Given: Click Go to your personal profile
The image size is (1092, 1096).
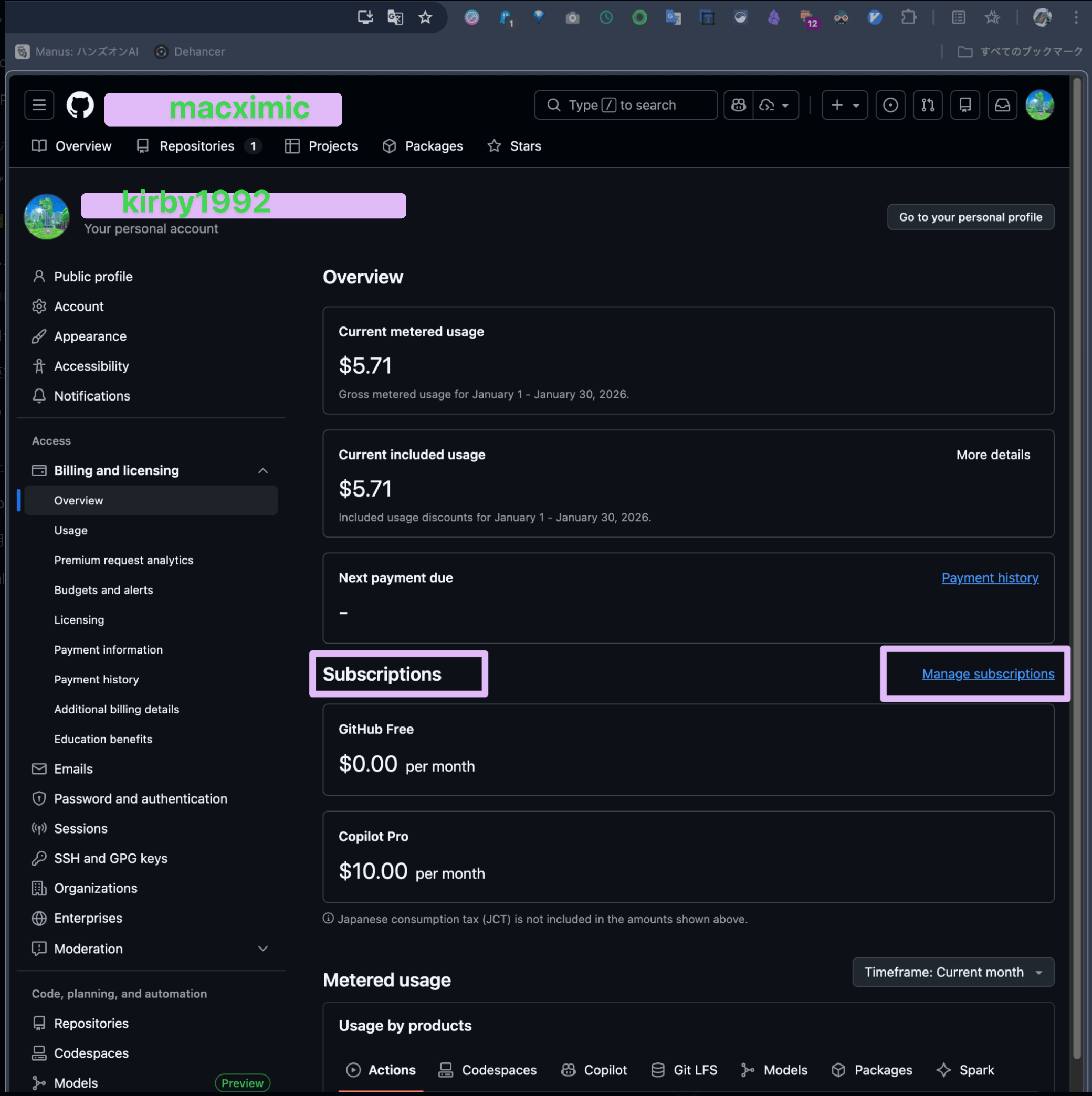Looking at the screenshot, I should (x=970, y=217).
